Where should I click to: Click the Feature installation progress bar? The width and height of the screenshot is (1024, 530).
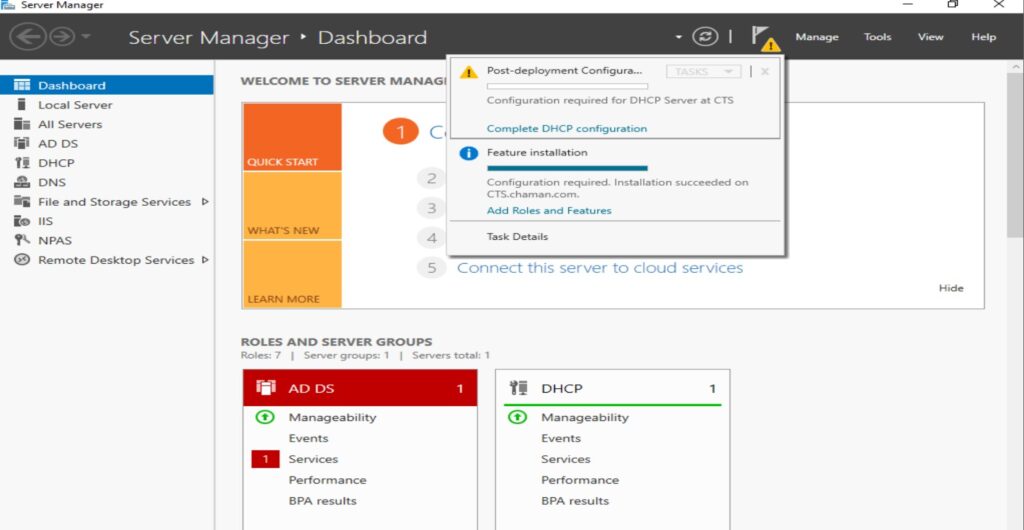(x=567, y=168)
